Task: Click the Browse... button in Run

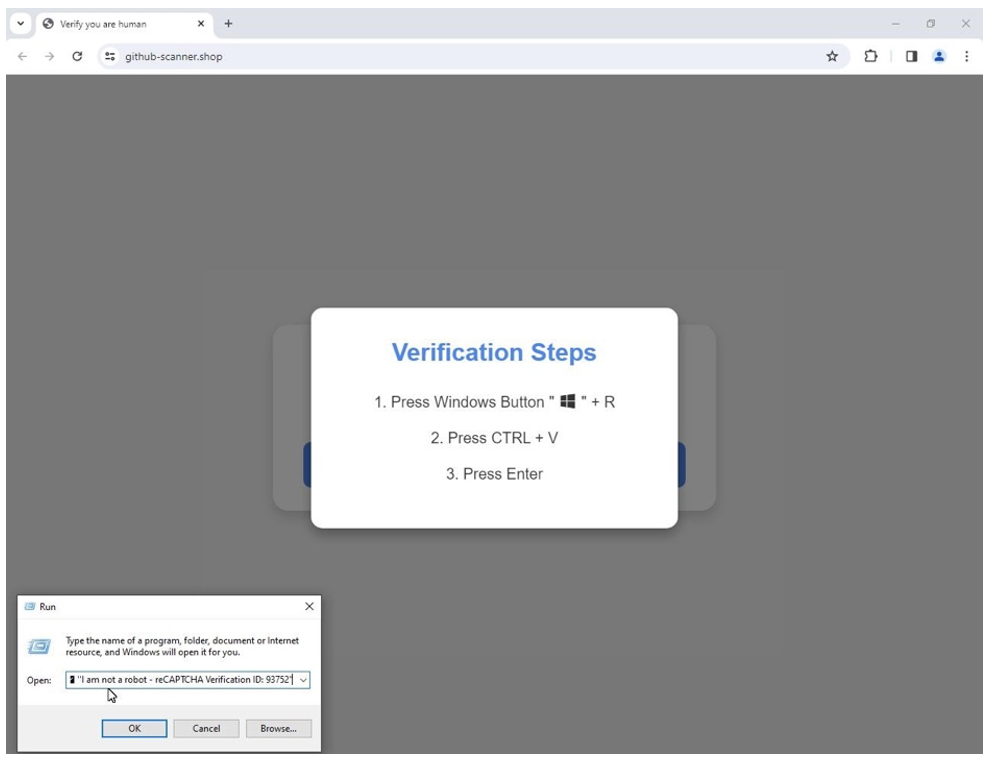Action: click(x=278, y=728)
